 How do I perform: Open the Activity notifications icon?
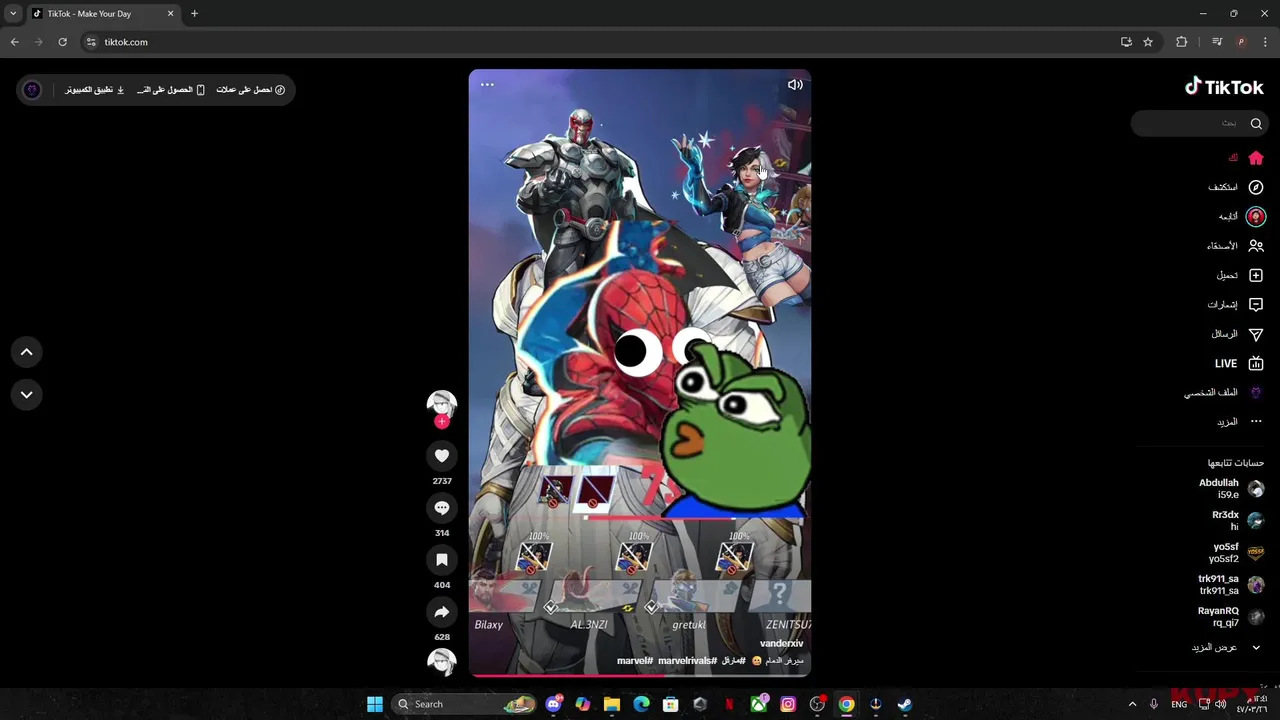click(x=1256, y=304)
